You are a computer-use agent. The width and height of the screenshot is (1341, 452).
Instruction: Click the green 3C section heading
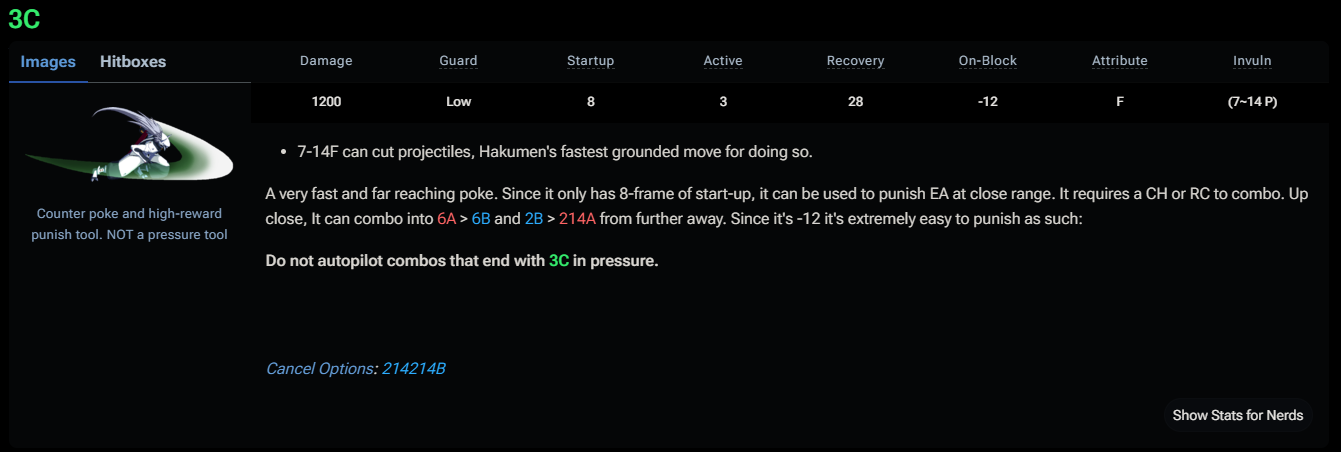pyautogui.click(x=24, y=18)
